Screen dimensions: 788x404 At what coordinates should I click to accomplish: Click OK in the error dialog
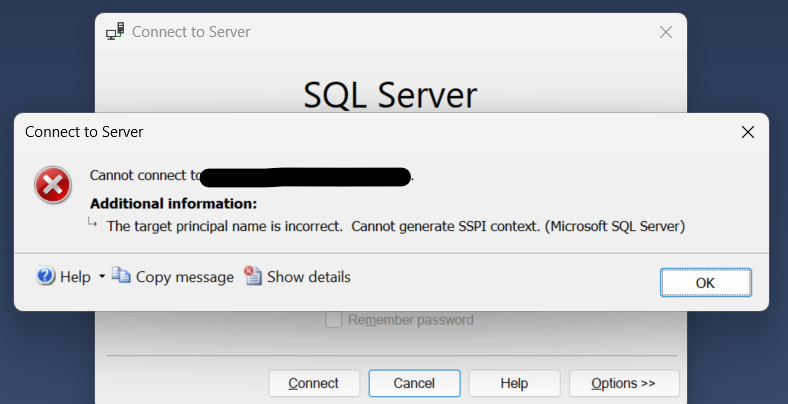point(706,282)
